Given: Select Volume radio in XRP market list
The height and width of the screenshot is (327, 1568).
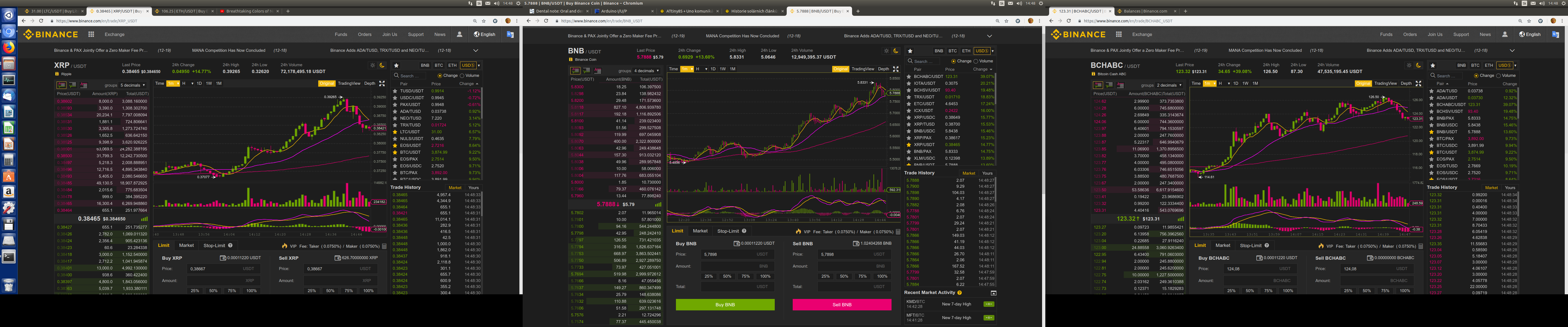Looking at the screenshot, I should click(463, 75).
